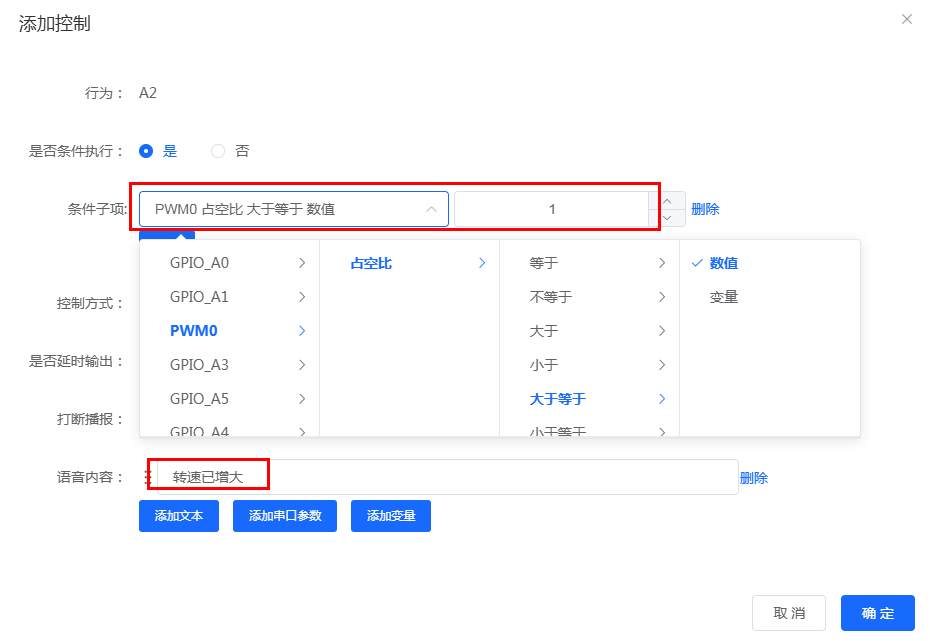Choose the 不等于 comparison operator
Viewport: 930px width, 641px height.
(553, 297)
